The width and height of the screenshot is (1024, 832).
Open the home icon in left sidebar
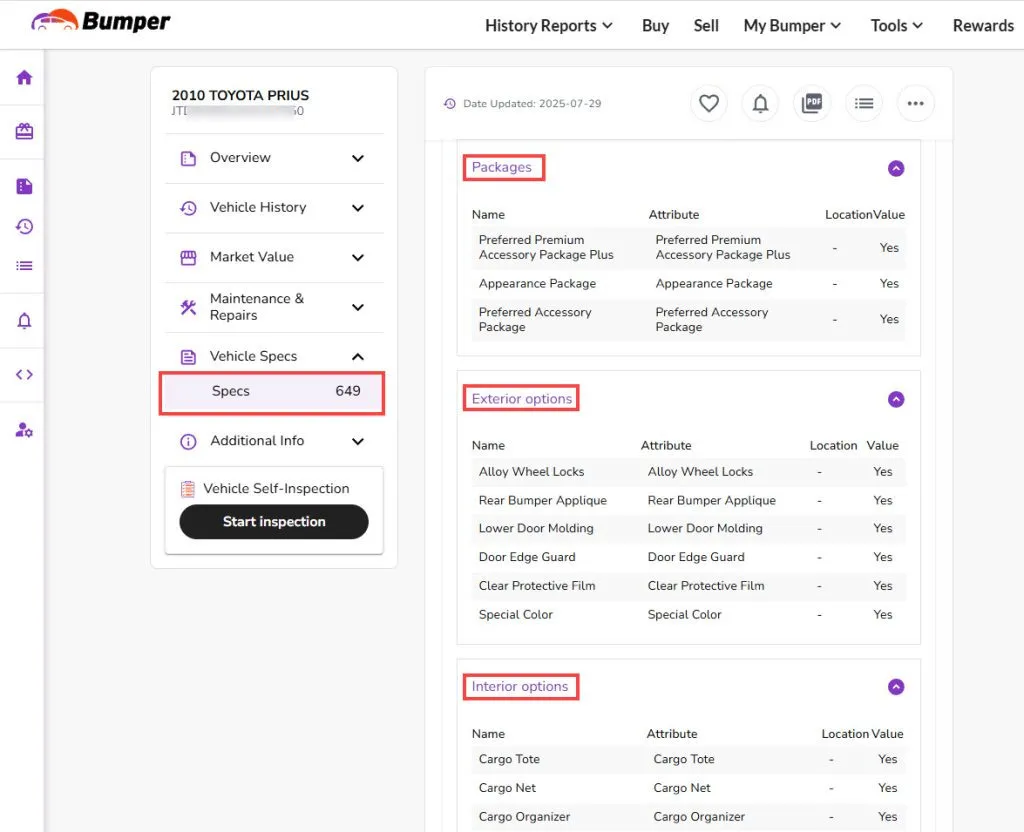pyautogui.click(x=24, y=78)
